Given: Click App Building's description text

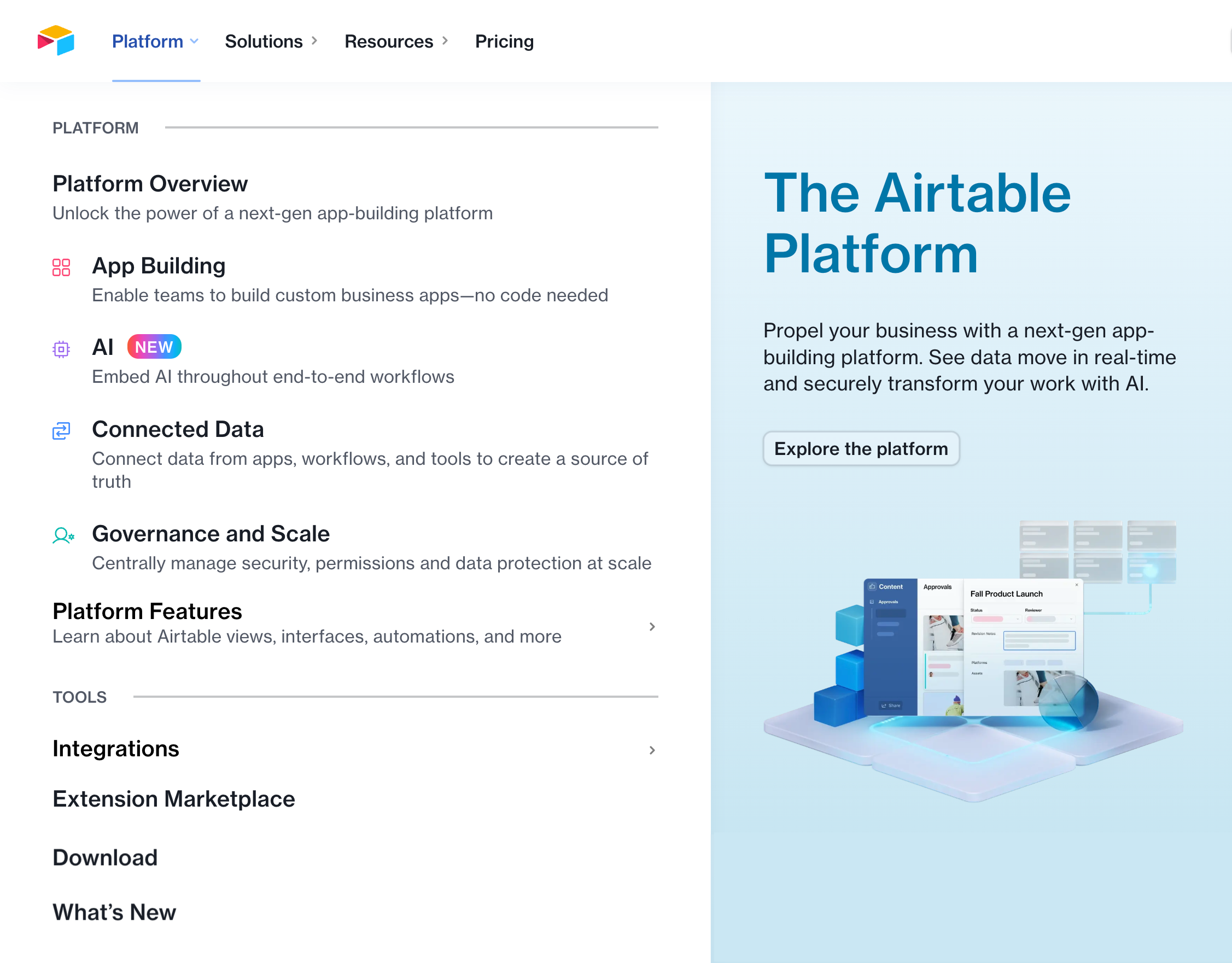Looking at the screenshot, I should point(350,295).
